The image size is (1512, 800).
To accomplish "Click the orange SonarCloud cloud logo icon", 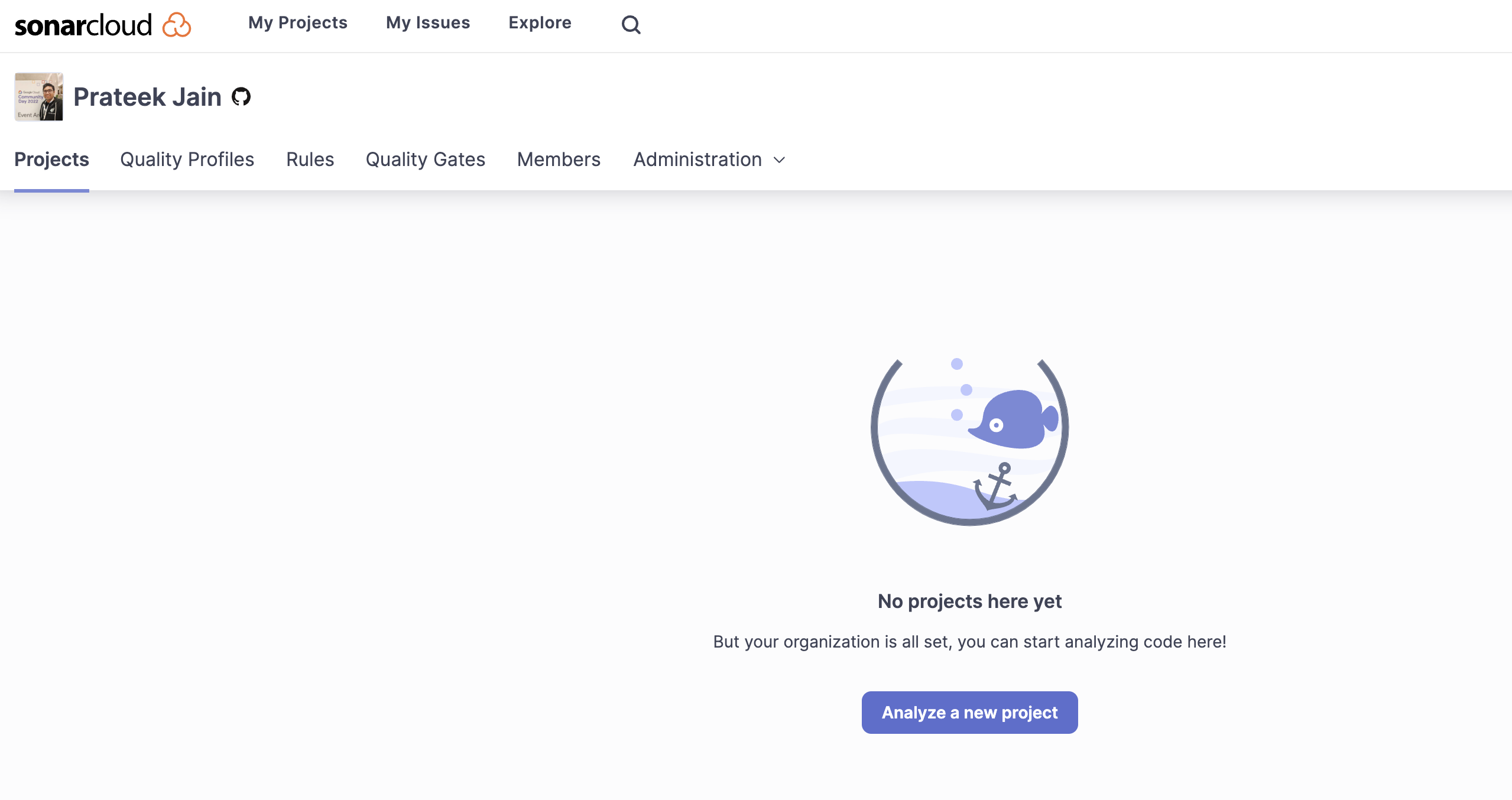I will [x=176, y=25].
